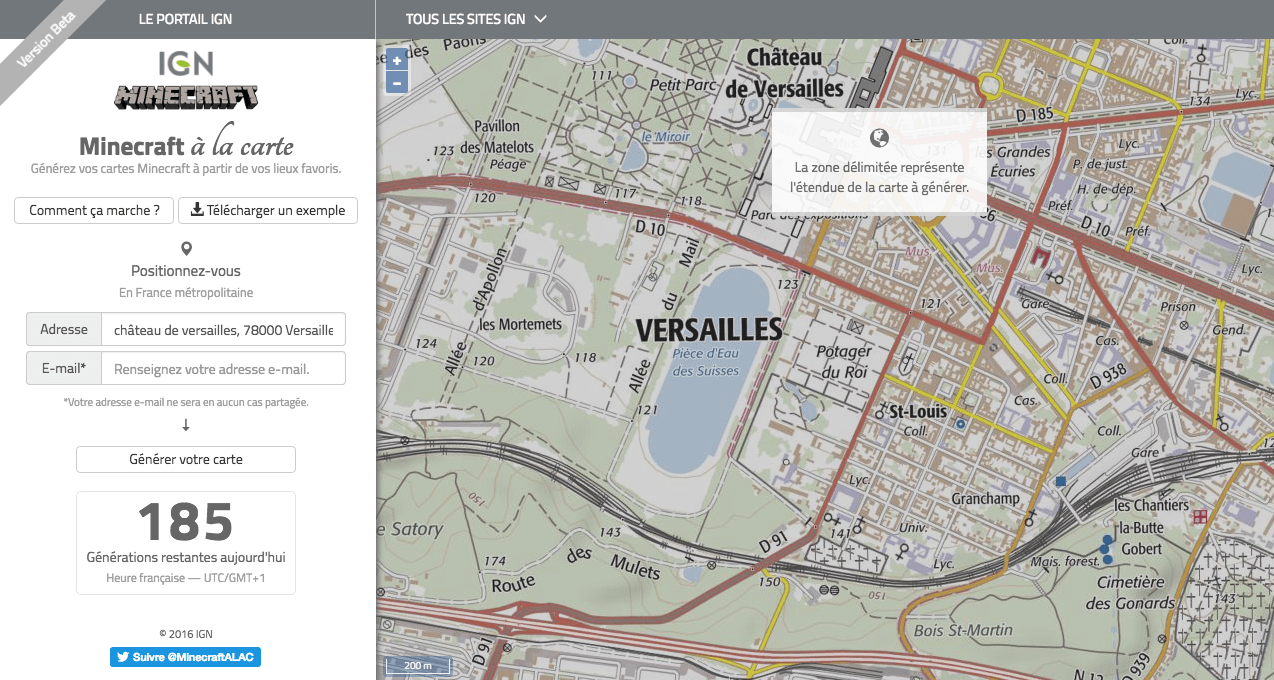This screenshot has height=680, width=1274.
Task: Click the D 938 road label on map
Action: click(1108, 376)
